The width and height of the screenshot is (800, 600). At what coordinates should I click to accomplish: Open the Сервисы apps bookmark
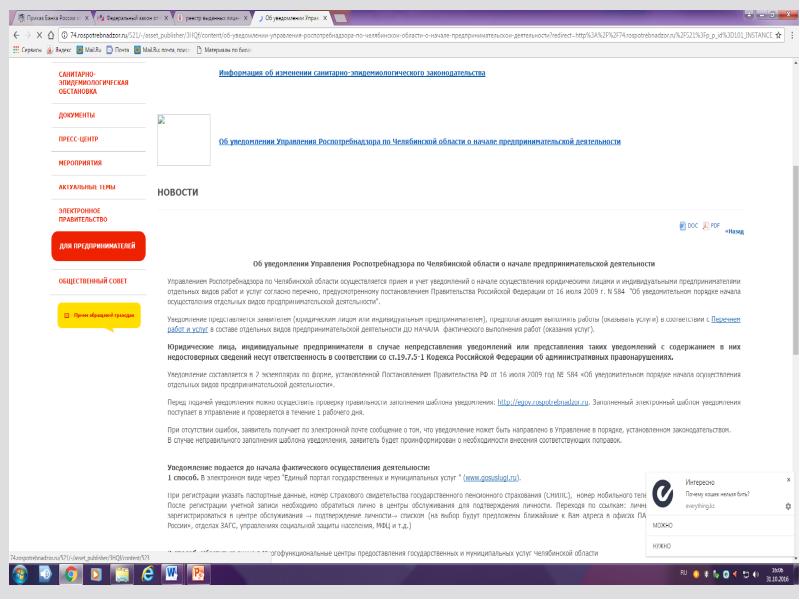(x=27, y=50)
